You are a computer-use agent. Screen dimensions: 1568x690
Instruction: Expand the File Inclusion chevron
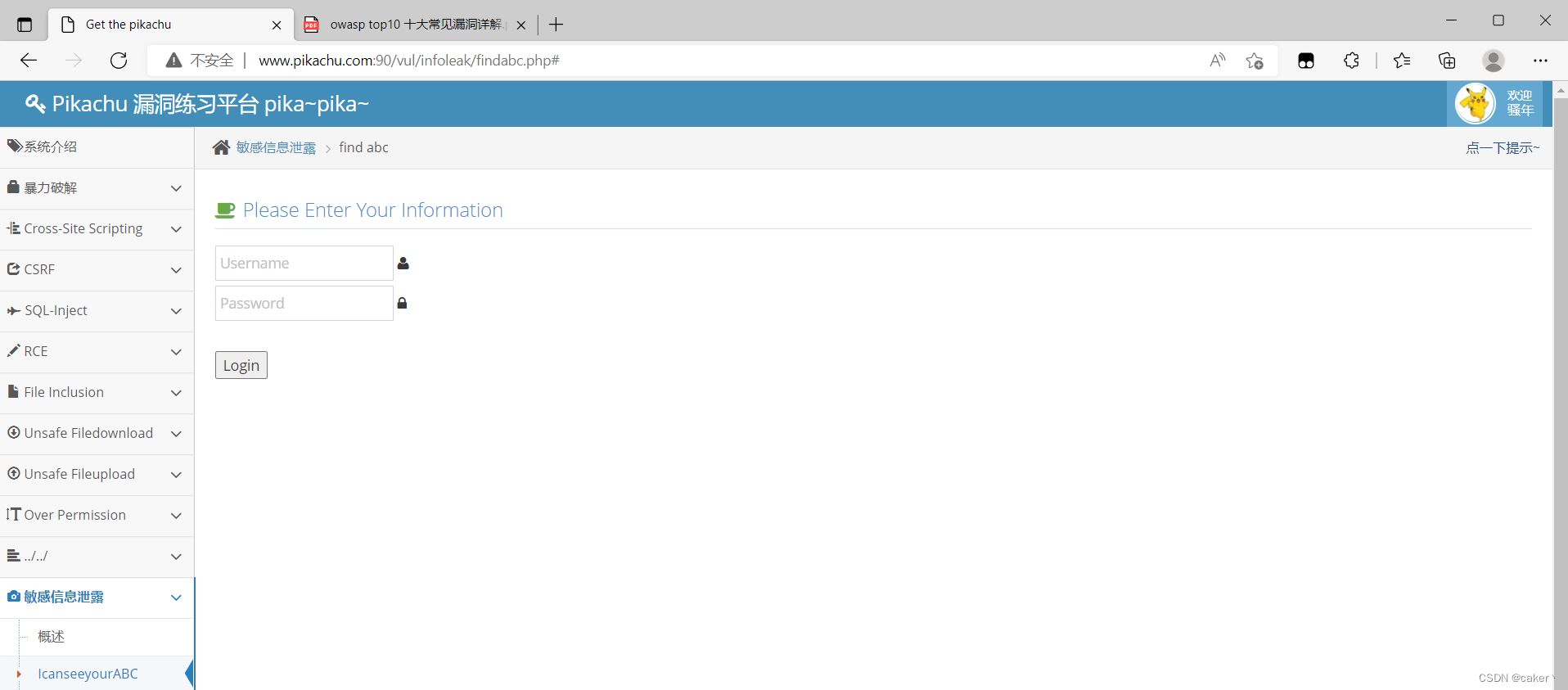click(x=176, y=393)
